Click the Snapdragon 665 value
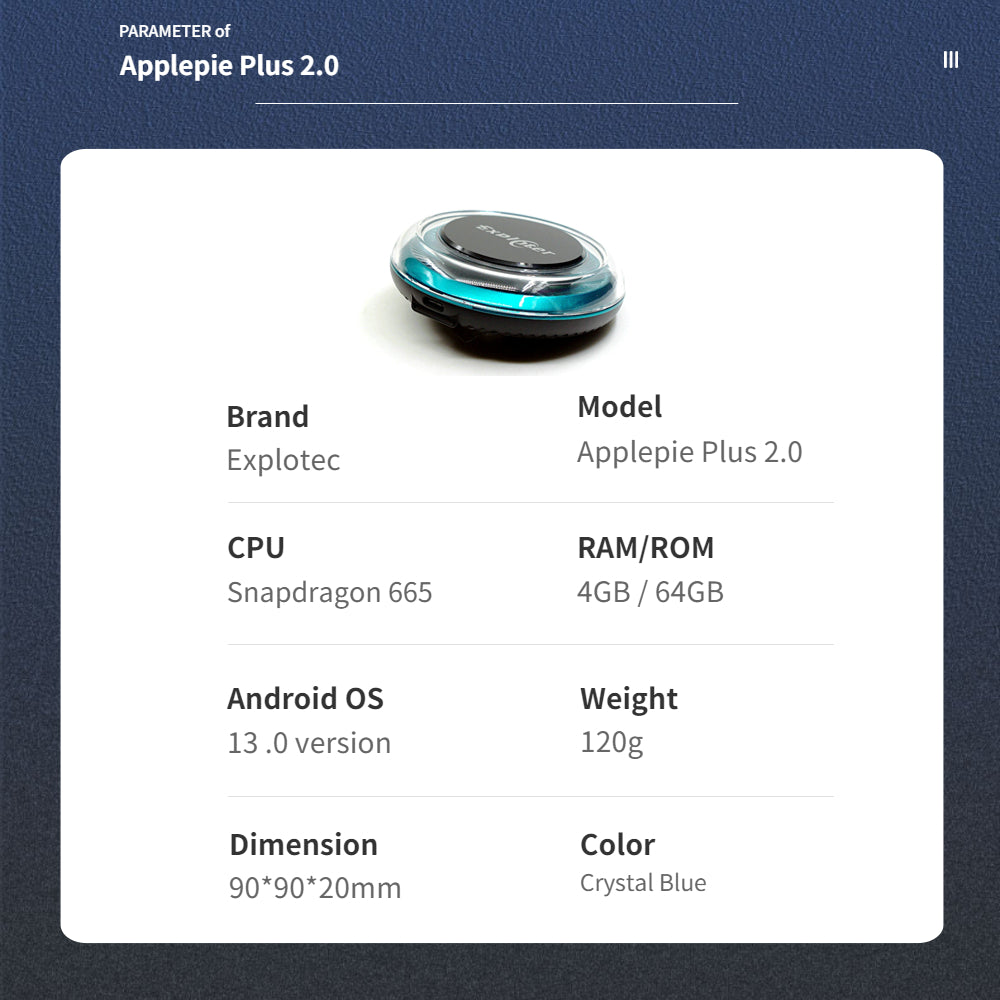Viewport: 1000px width, 1000px height. coord(330,592)
